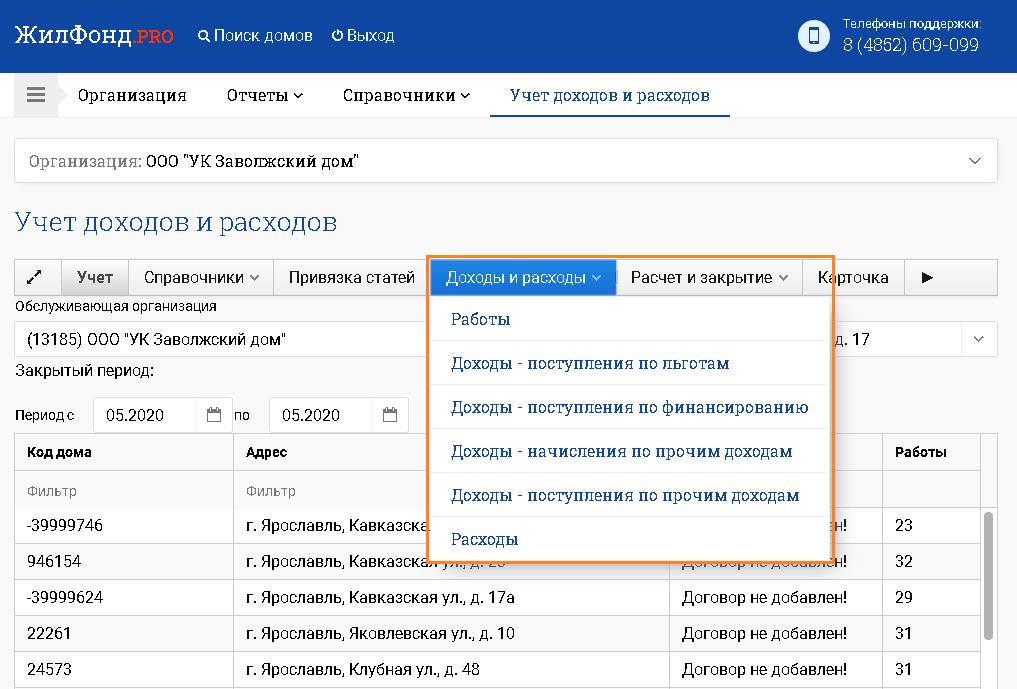Open the Отчеты dropdown menu
The image size is (1017, 689).
pos(264,96)
